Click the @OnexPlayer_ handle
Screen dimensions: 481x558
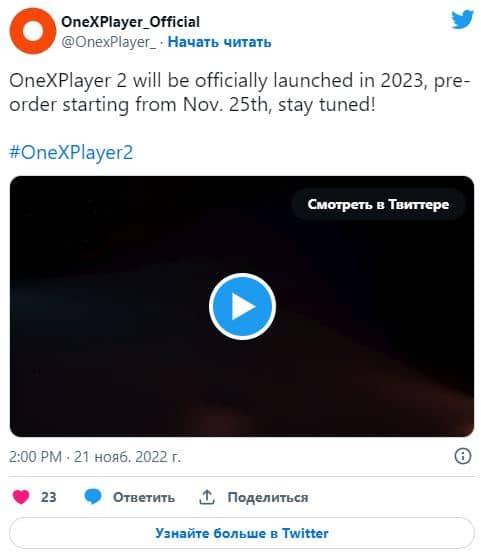[109, 42]
